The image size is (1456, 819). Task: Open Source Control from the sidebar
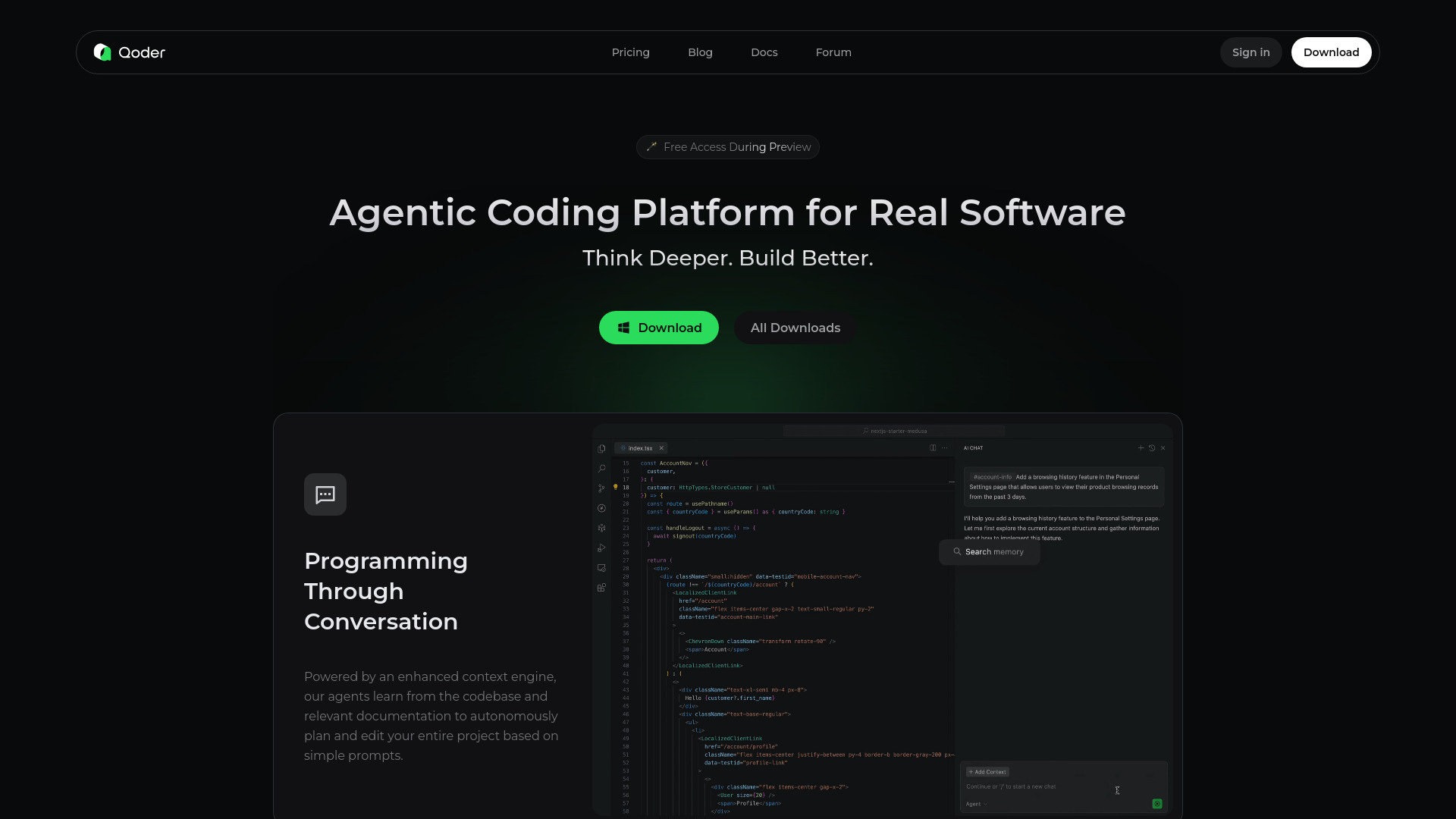pos(601,488)
